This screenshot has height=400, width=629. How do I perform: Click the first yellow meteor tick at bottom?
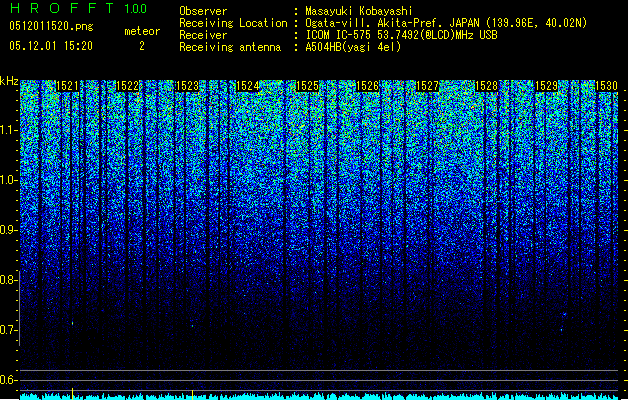point(72,393)
